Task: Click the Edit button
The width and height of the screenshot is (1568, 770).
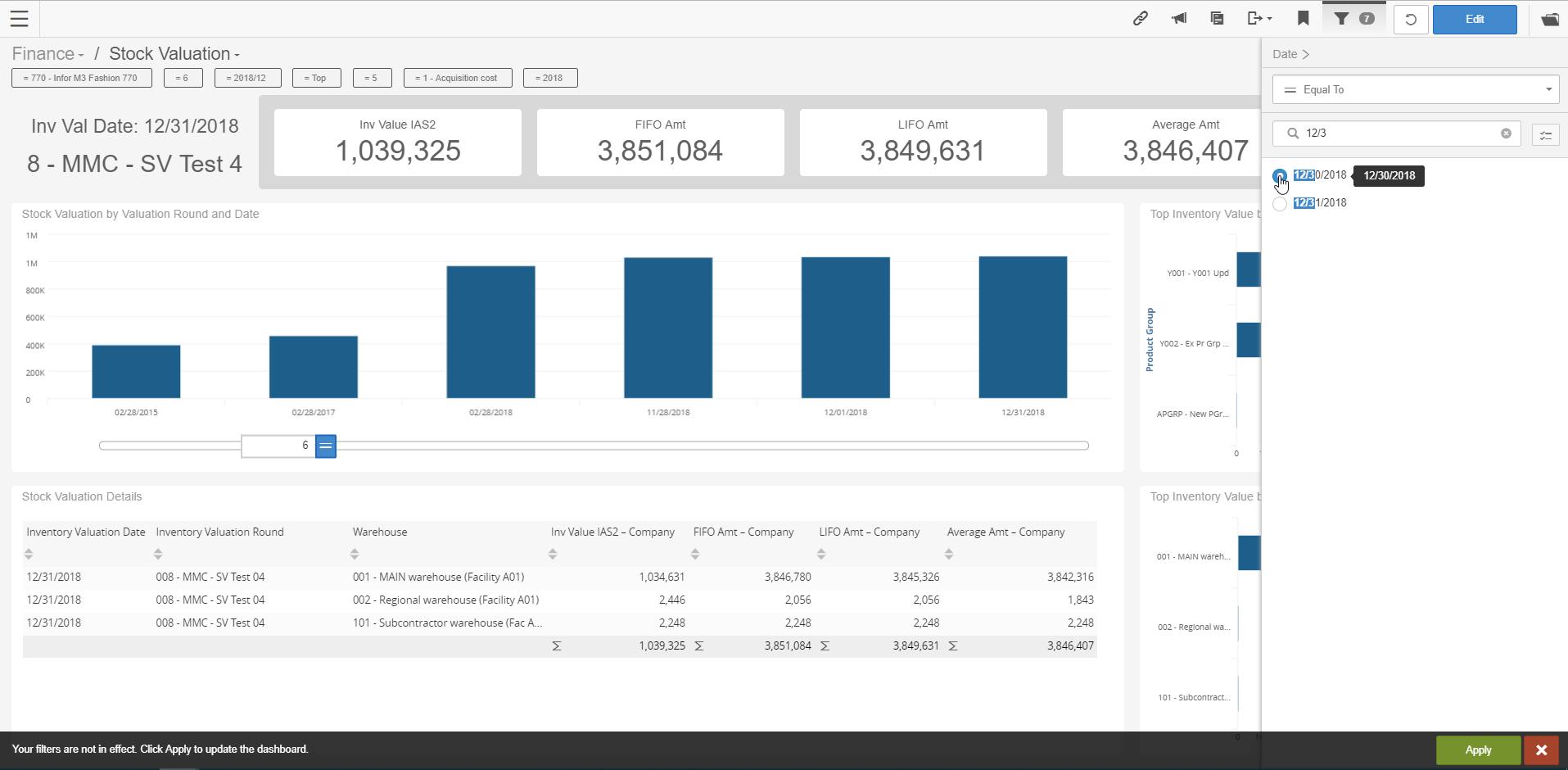Action: click(1475, 19)
